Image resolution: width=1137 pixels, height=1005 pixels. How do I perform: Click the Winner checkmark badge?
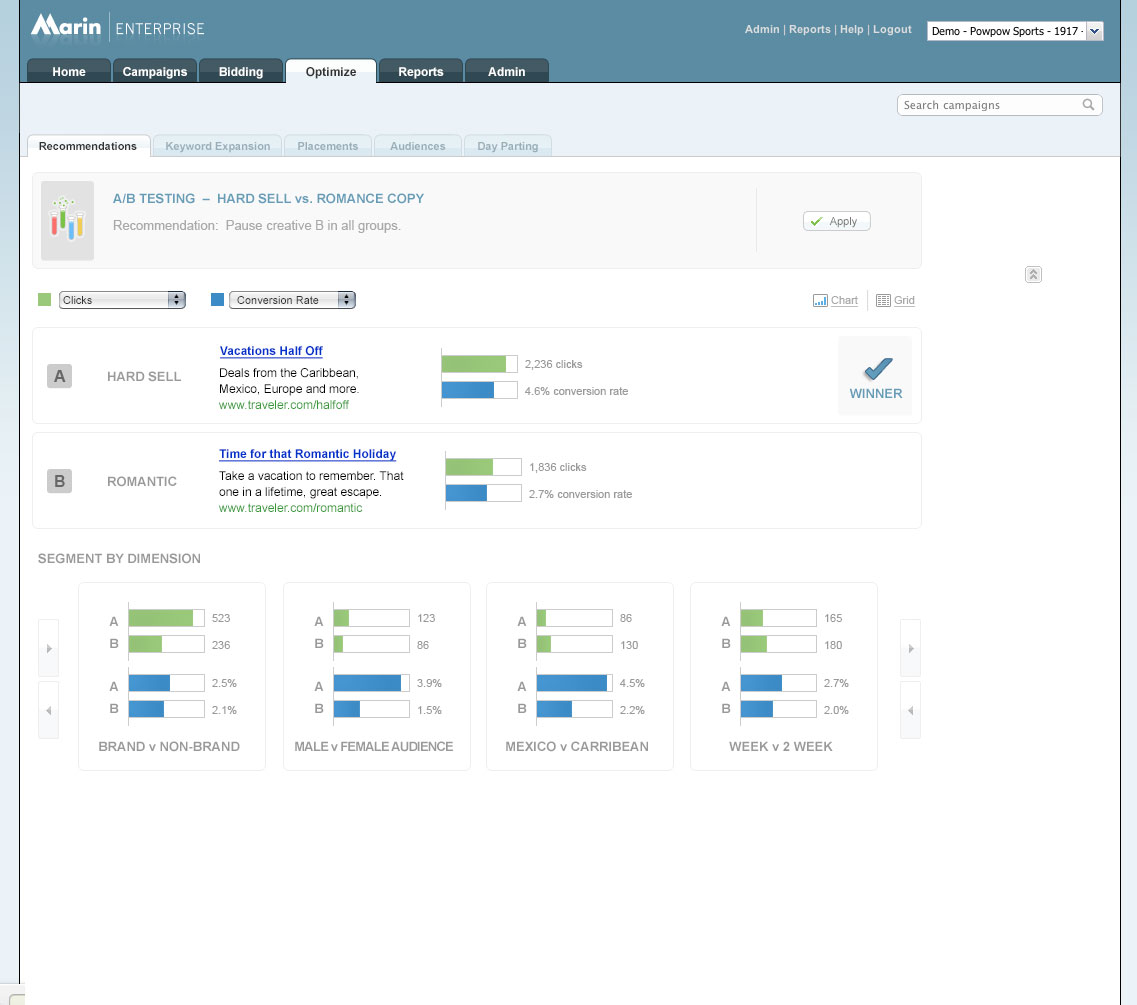click(875, 376)
